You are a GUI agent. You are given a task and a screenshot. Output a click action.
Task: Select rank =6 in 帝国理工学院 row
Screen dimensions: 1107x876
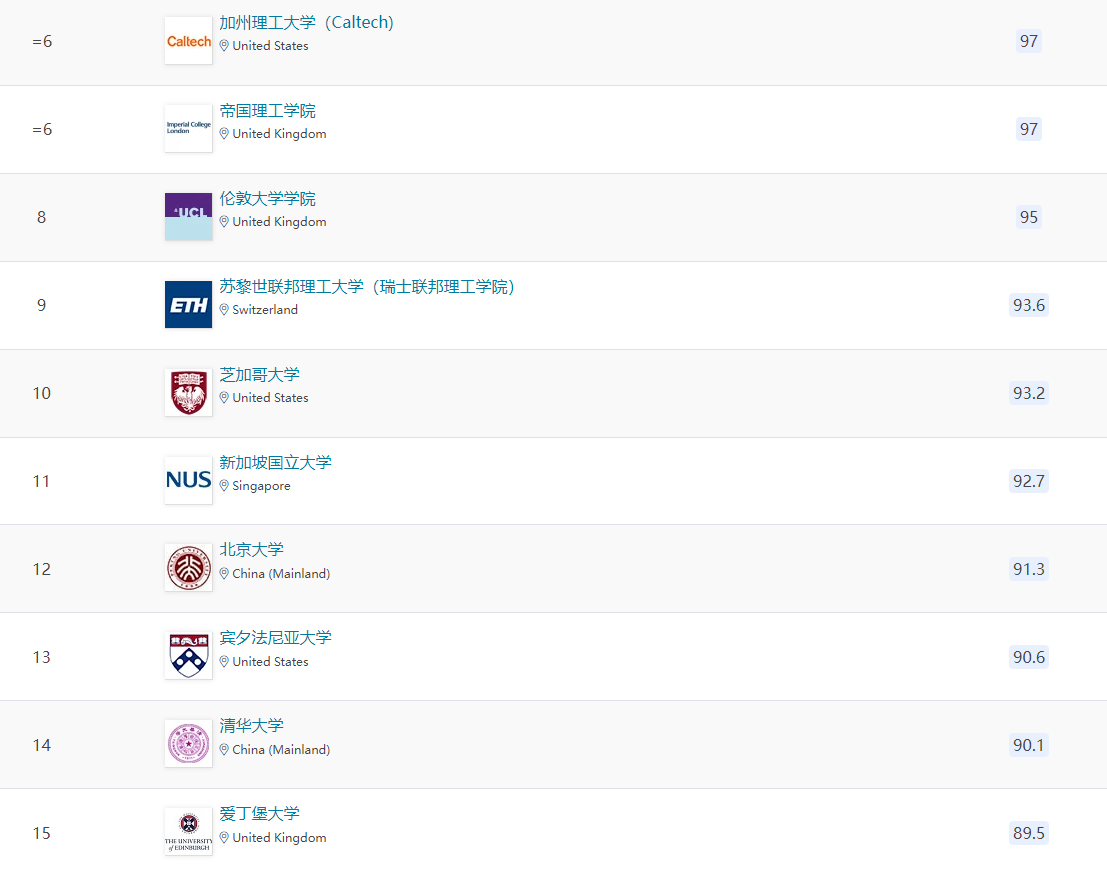pos(42,129)
